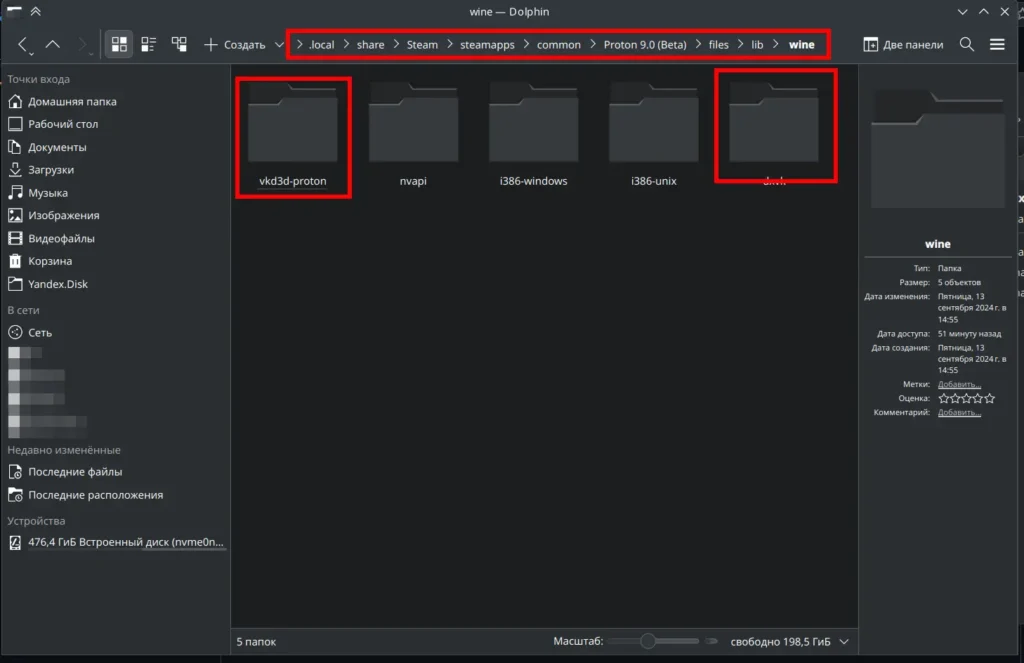Image resolution: width=1024 pixels, height=663 pixels.
Task: Jump to lib in breadcrumb
Action: click(x=757, y=44)
